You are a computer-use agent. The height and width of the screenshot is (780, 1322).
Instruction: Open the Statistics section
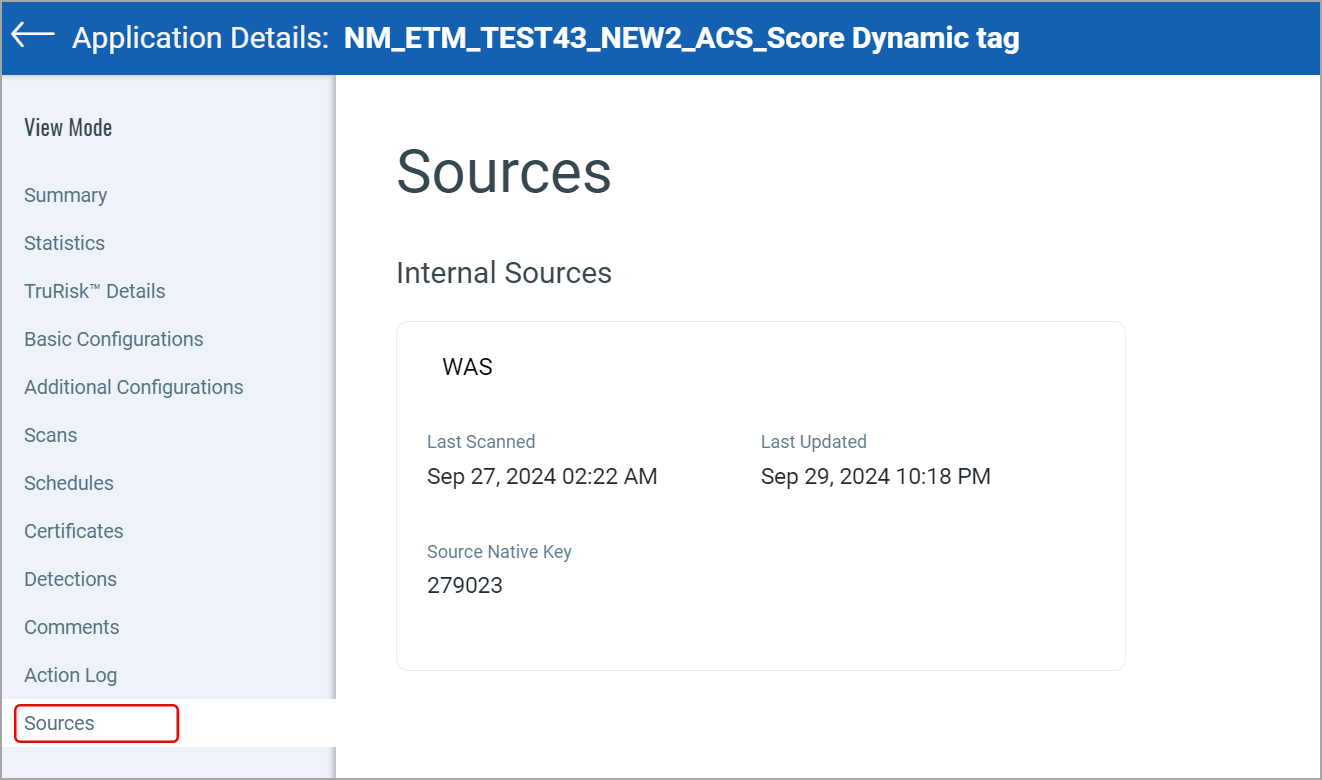coord(64,243)
